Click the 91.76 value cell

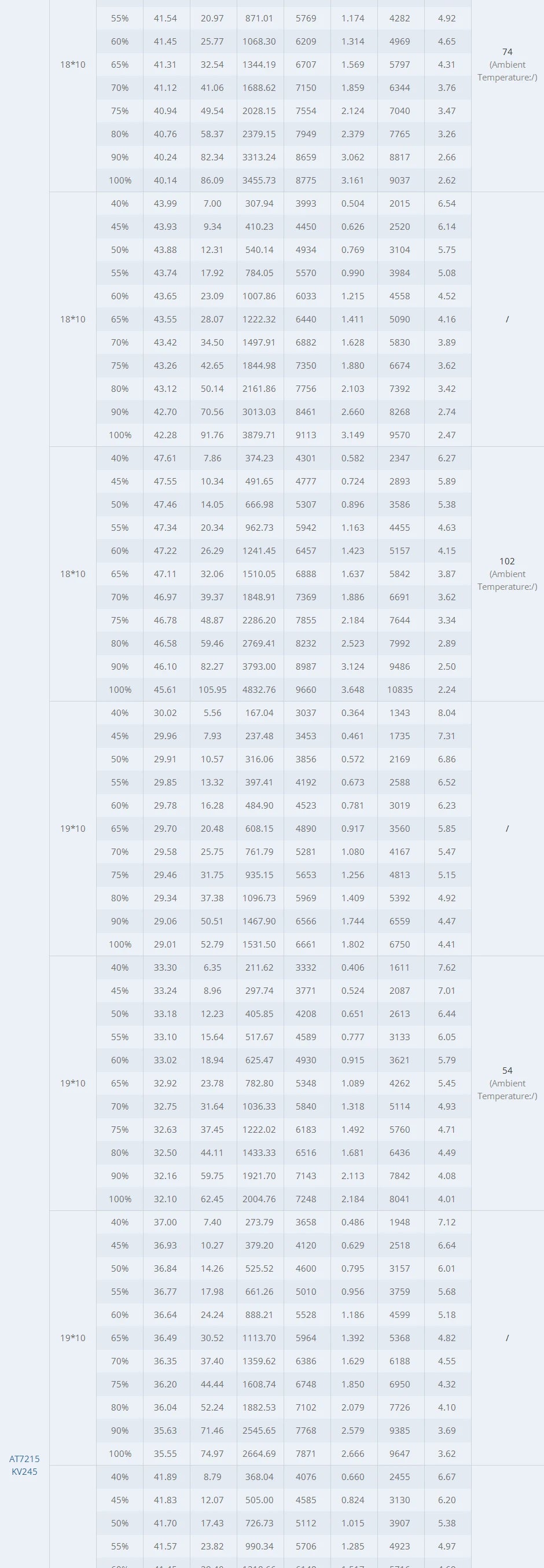(x=212, y=435)
